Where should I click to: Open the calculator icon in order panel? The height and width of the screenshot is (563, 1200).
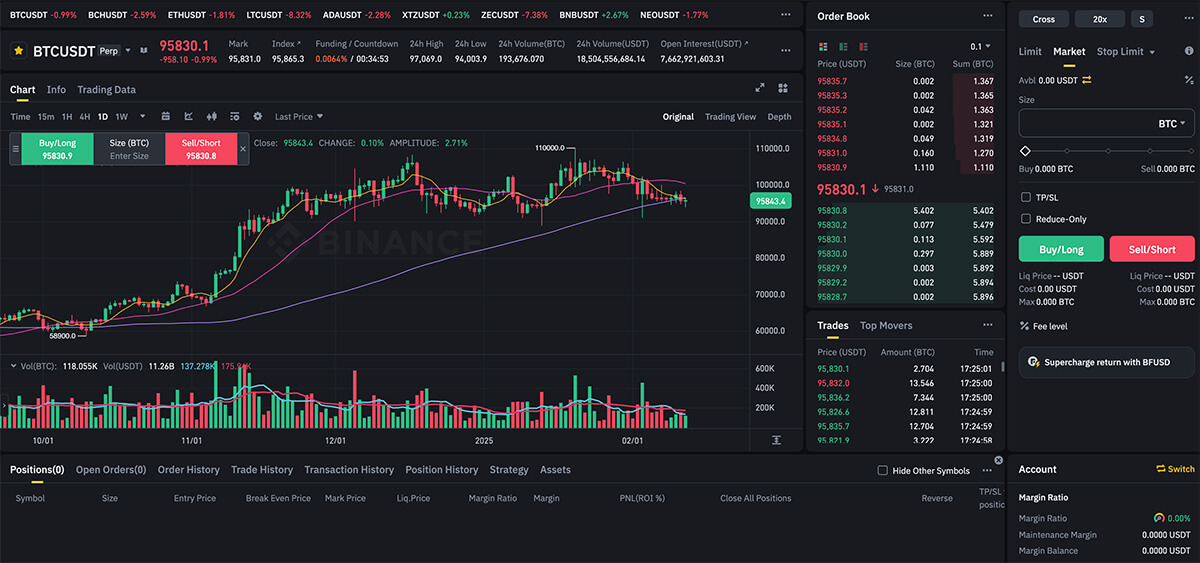(x=1188, y=80)
